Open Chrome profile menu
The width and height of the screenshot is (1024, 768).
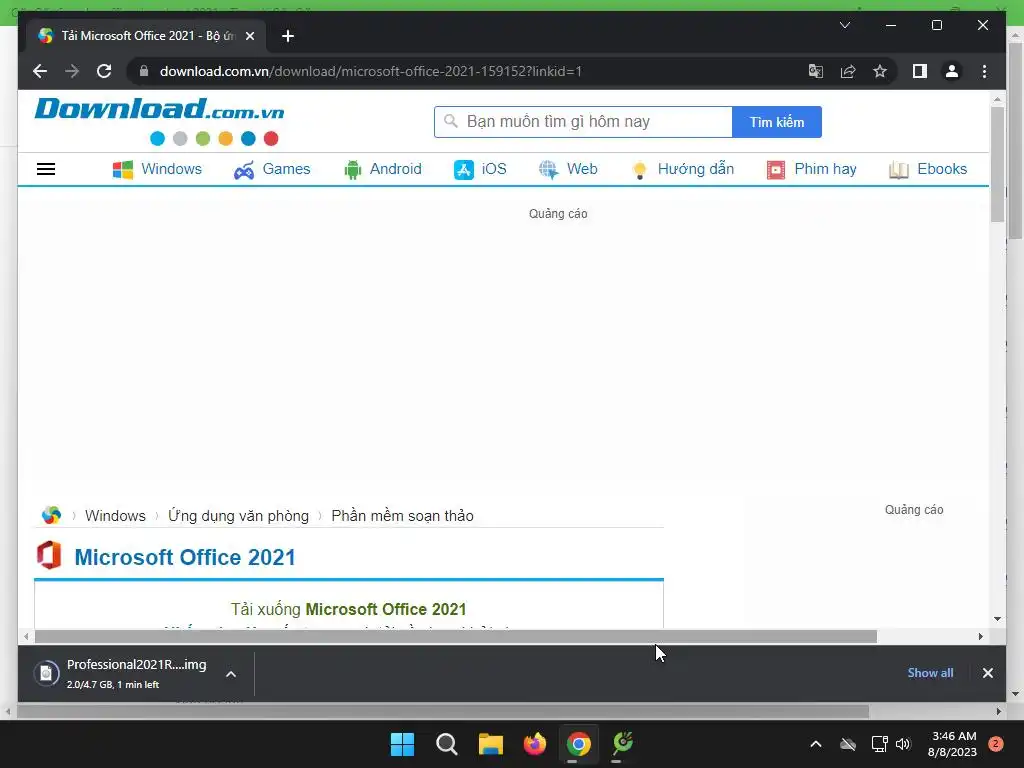[952, 71]
